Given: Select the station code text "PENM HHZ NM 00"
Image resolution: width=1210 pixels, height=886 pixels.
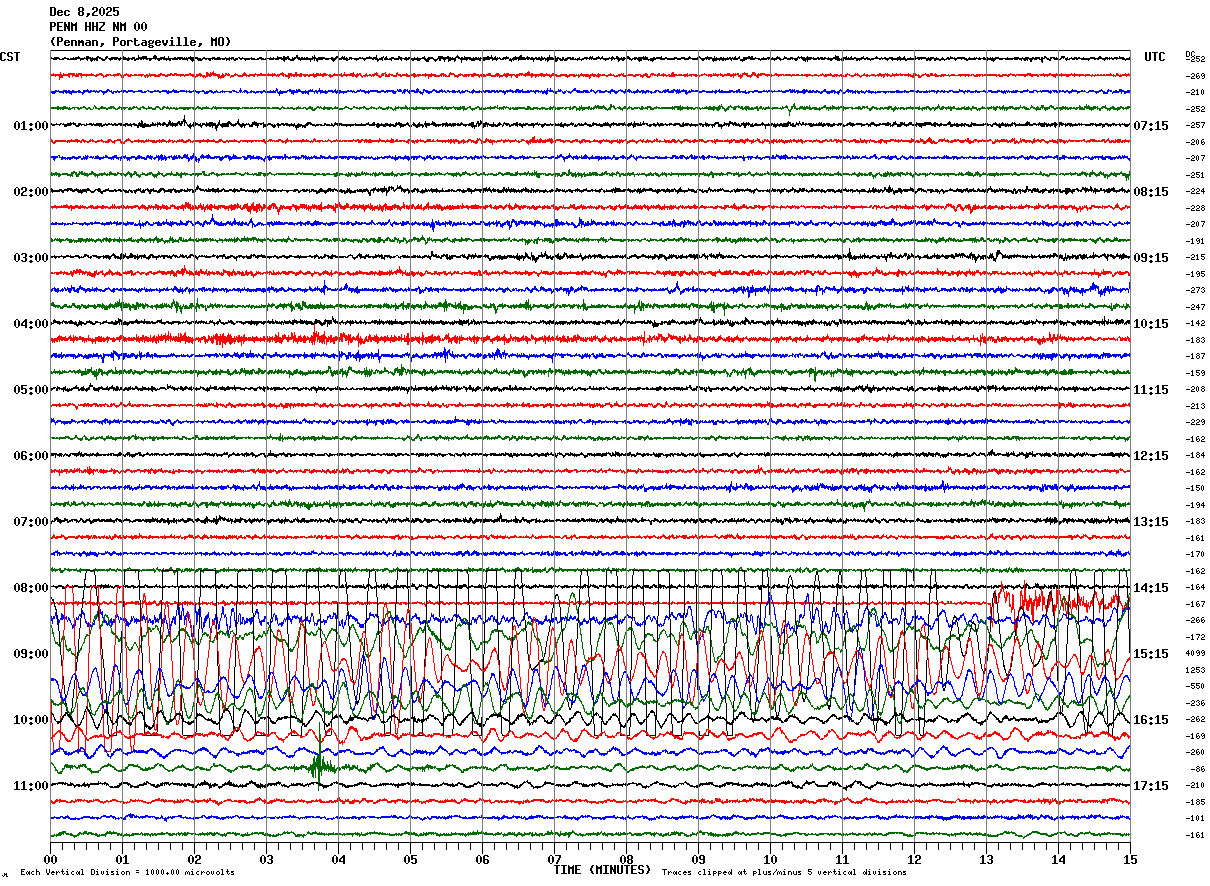Looking at the screenshot, I should click(98, 27).
